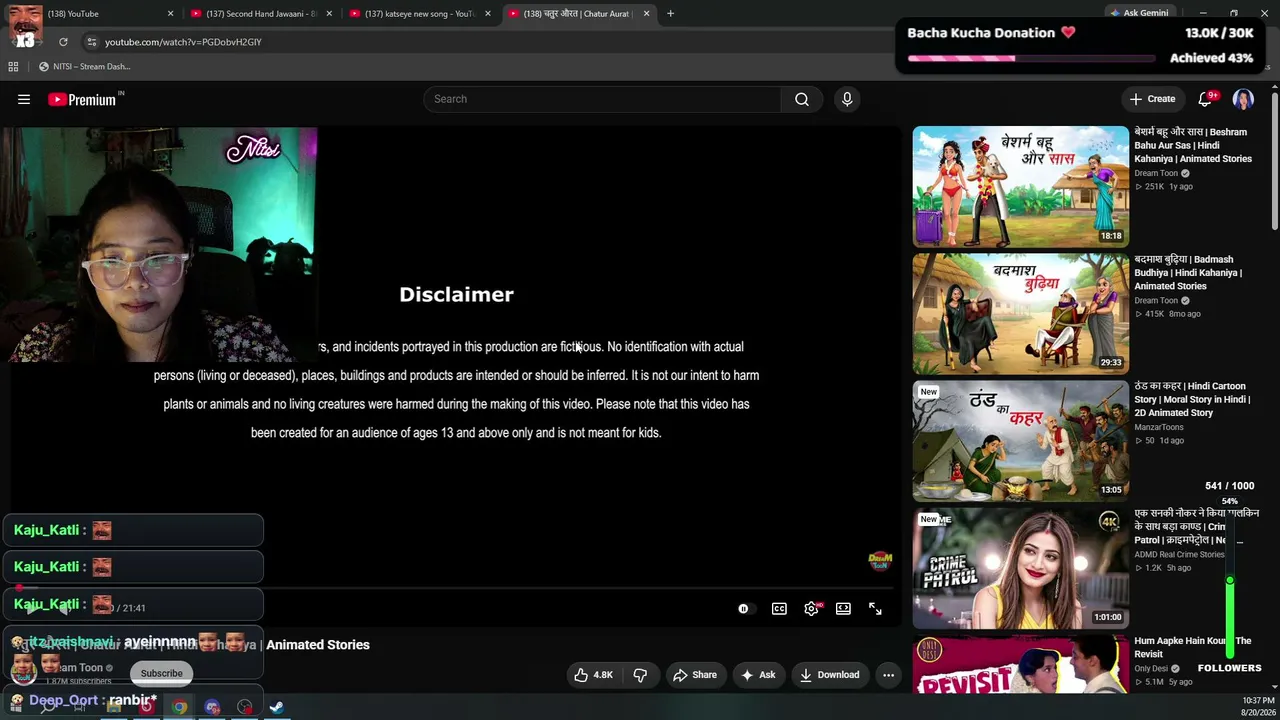Screen dimensions: 1280x720
Task: Close the 'Second Hand Jawaani' tab
Action: coord(328,14)
